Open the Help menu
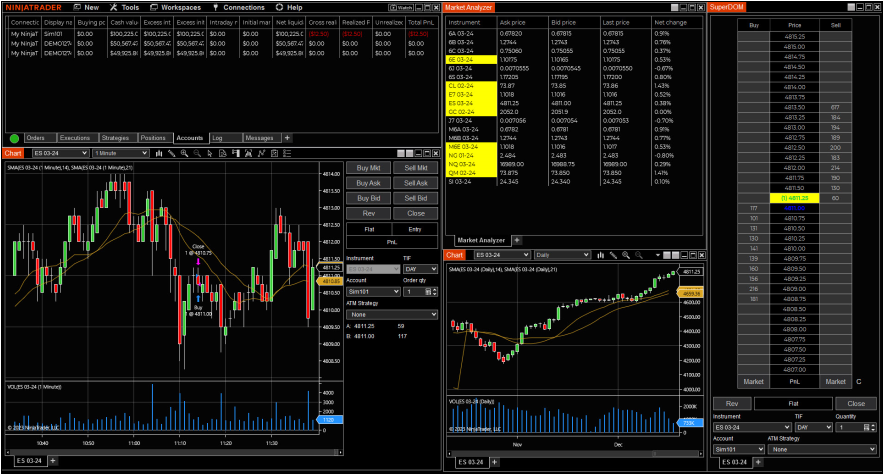 pyautogui.click(x=289, y=7)
